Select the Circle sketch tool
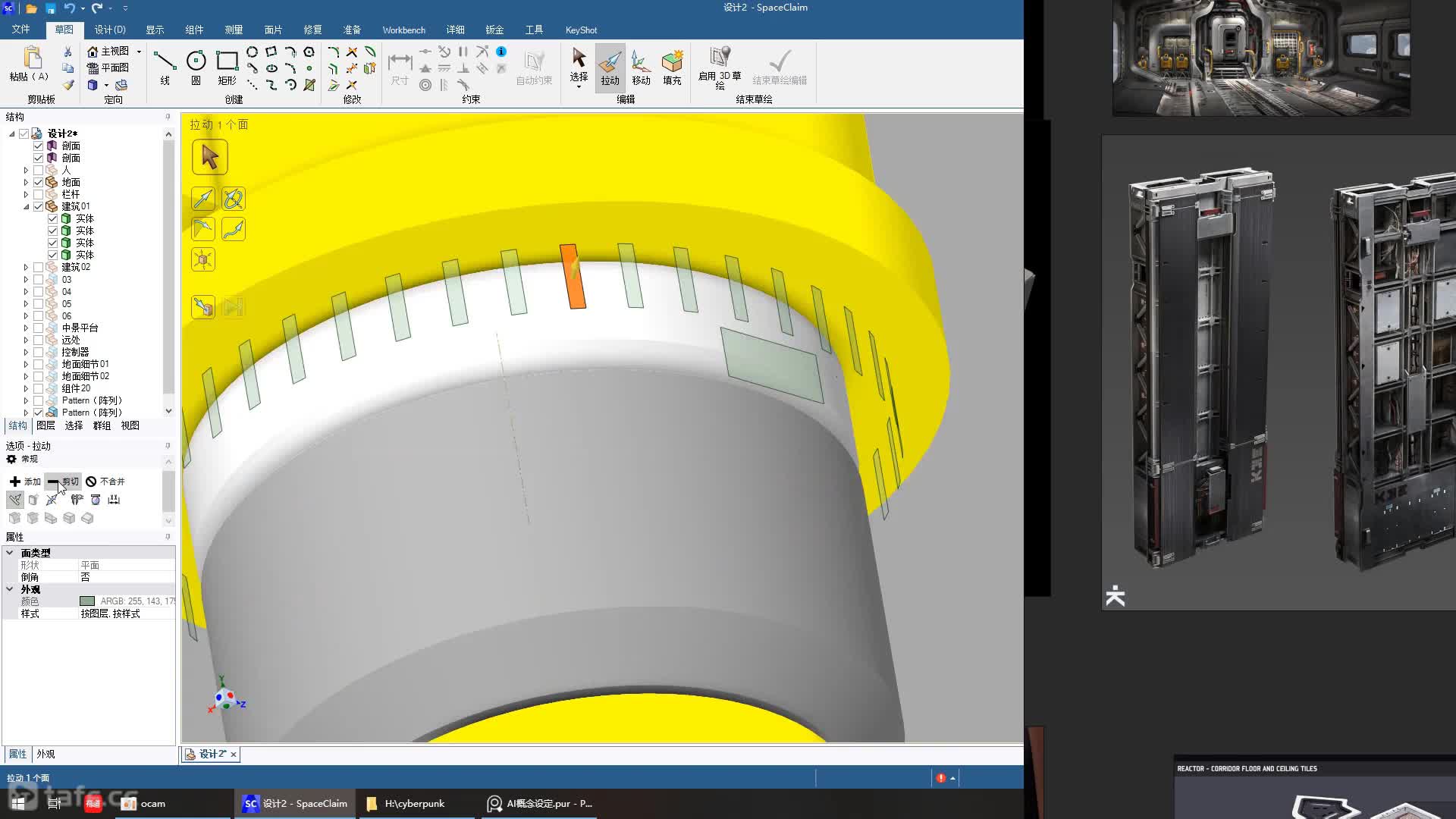The image size is (1456, 819). (x=196, y=67)
